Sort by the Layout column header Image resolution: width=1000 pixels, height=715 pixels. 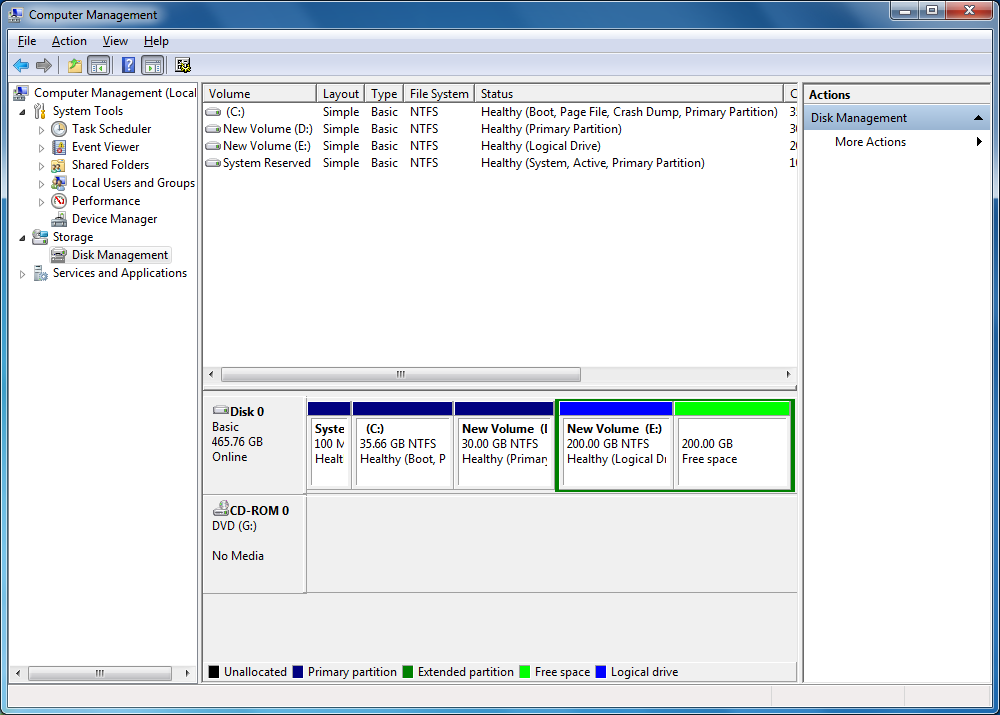pyautogui.click(x=341, y=94)
